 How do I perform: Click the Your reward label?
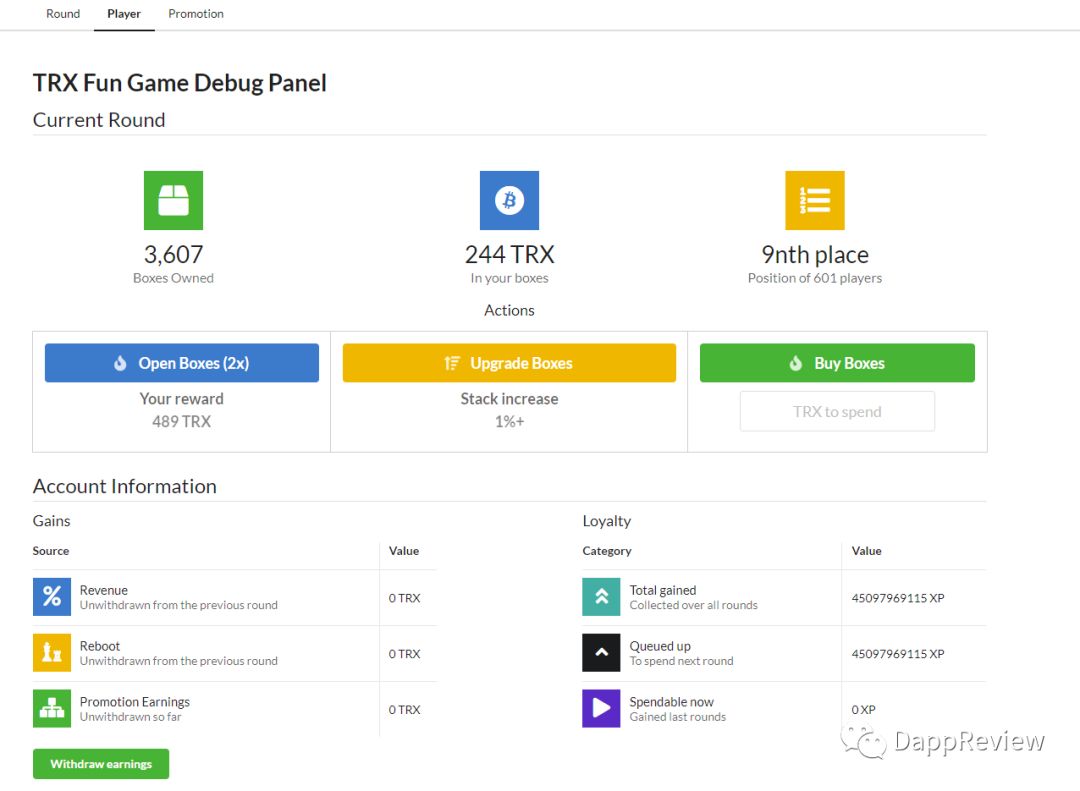coord(182,399)
